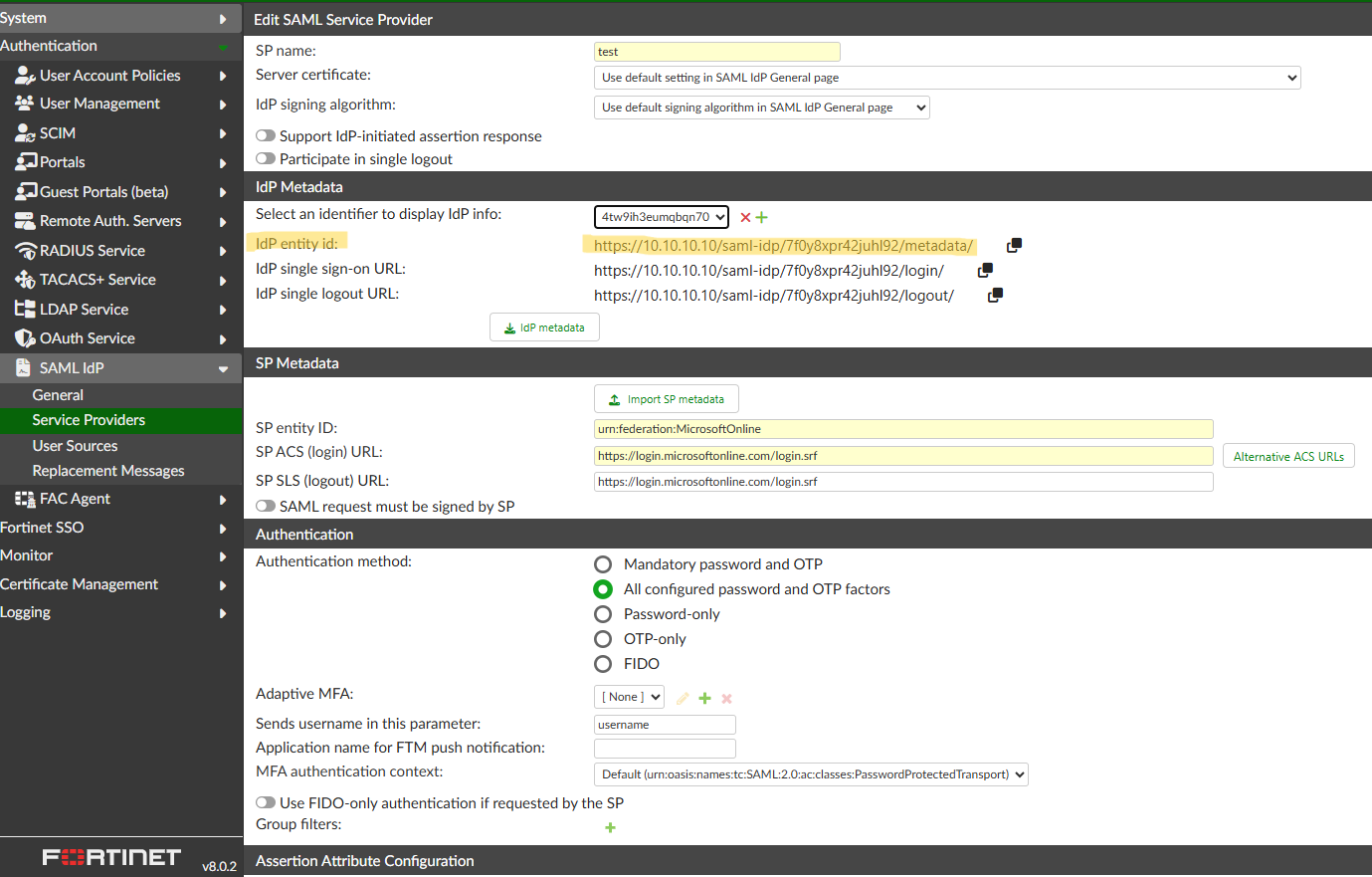Copy the IdP entity id URL
The image size is (1372, 877).
point(1014,245)
